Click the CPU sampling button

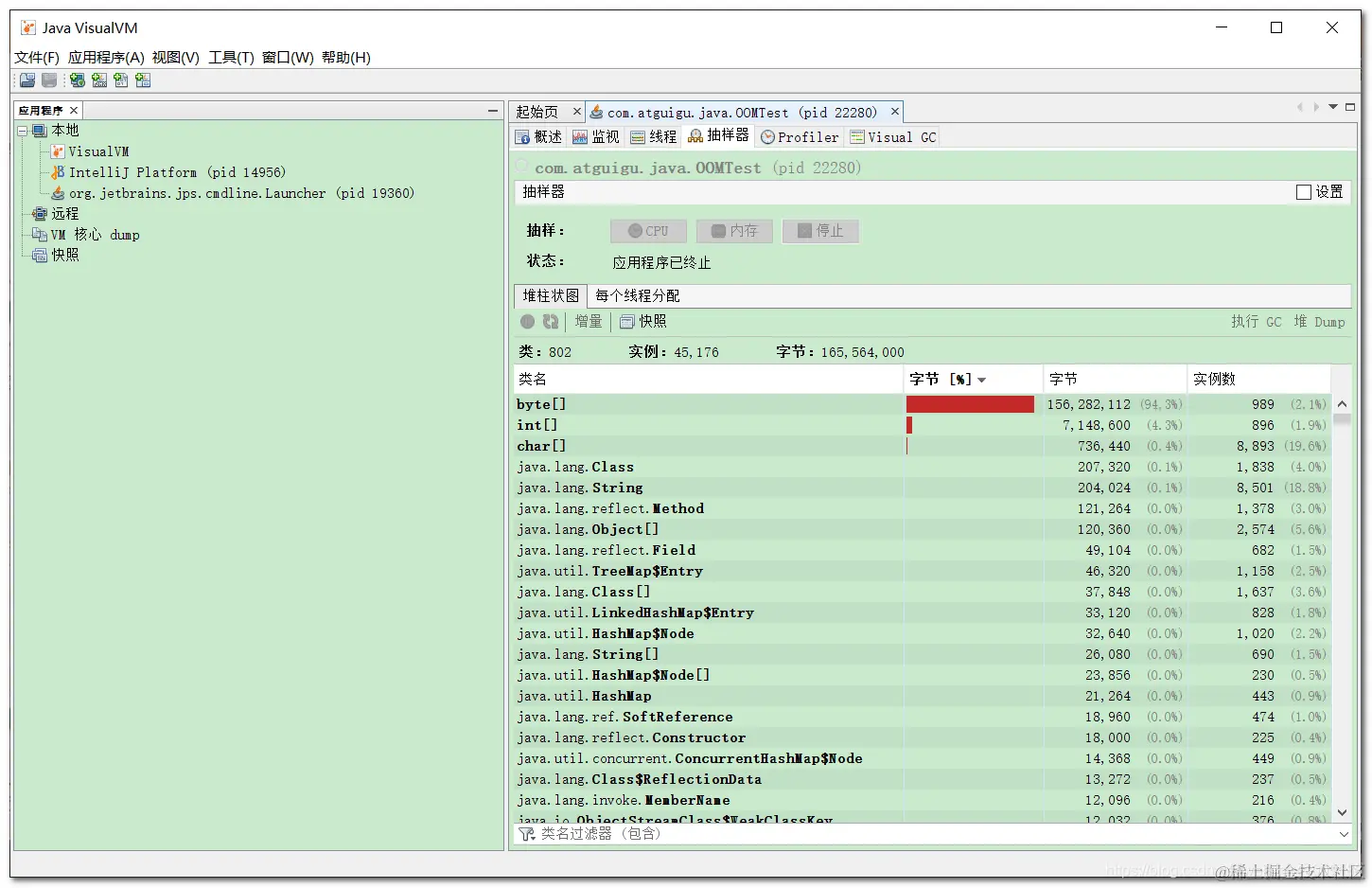[x=649, y=231]
